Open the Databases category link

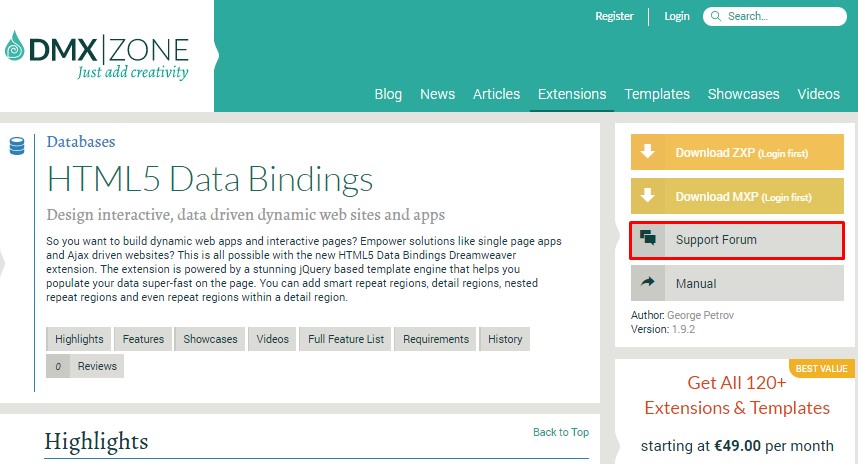tap(81, 142)
